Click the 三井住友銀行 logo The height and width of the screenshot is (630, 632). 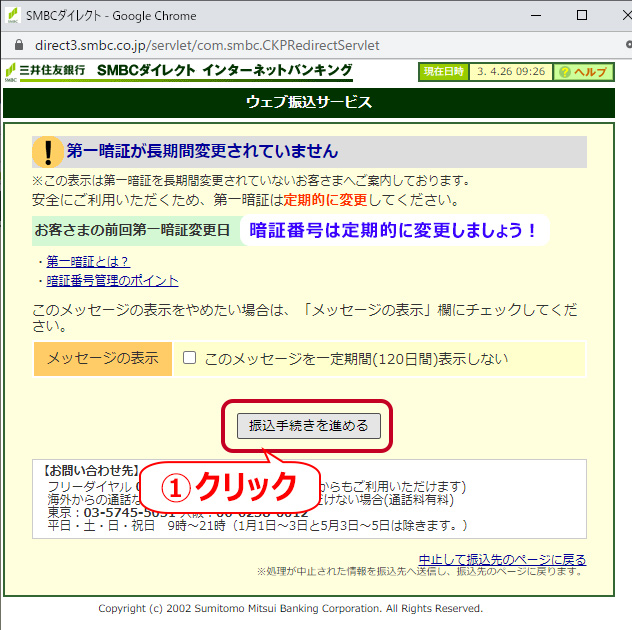click(x=45, y=71)
